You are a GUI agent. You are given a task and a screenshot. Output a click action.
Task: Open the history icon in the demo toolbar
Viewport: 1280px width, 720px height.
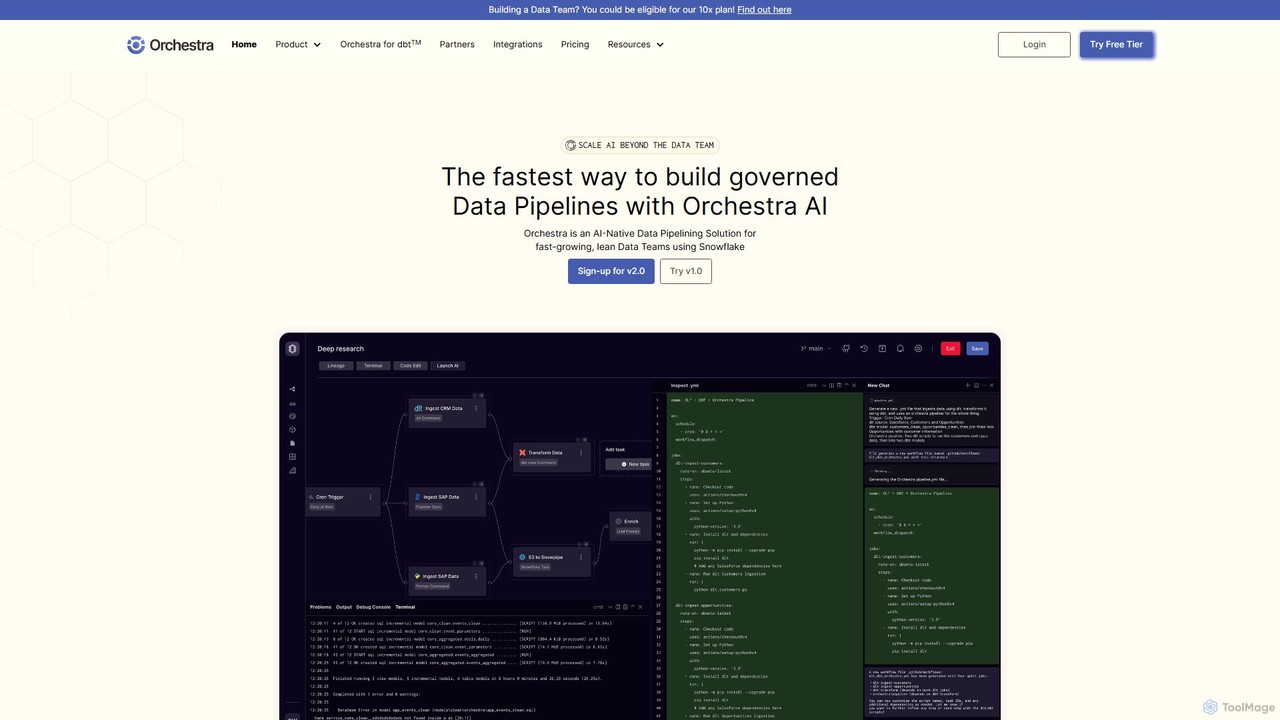(x=864, y=349)
